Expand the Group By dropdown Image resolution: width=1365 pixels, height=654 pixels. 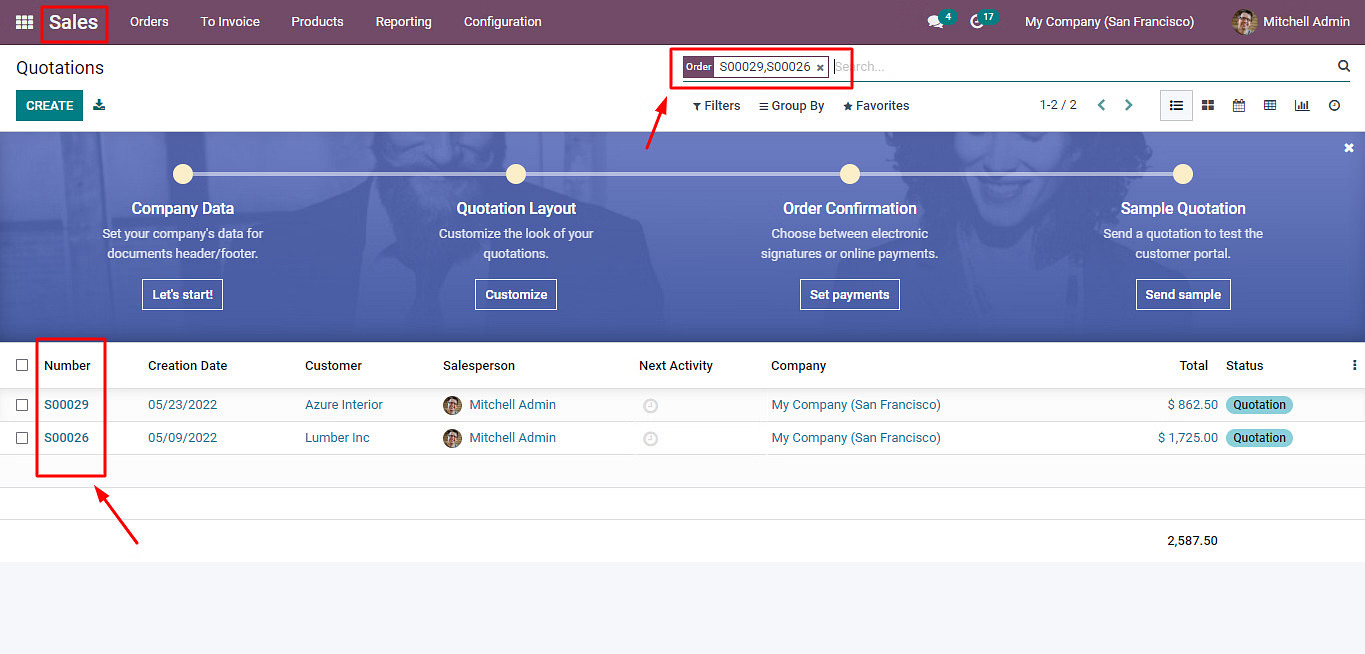(x=791, y=106)
